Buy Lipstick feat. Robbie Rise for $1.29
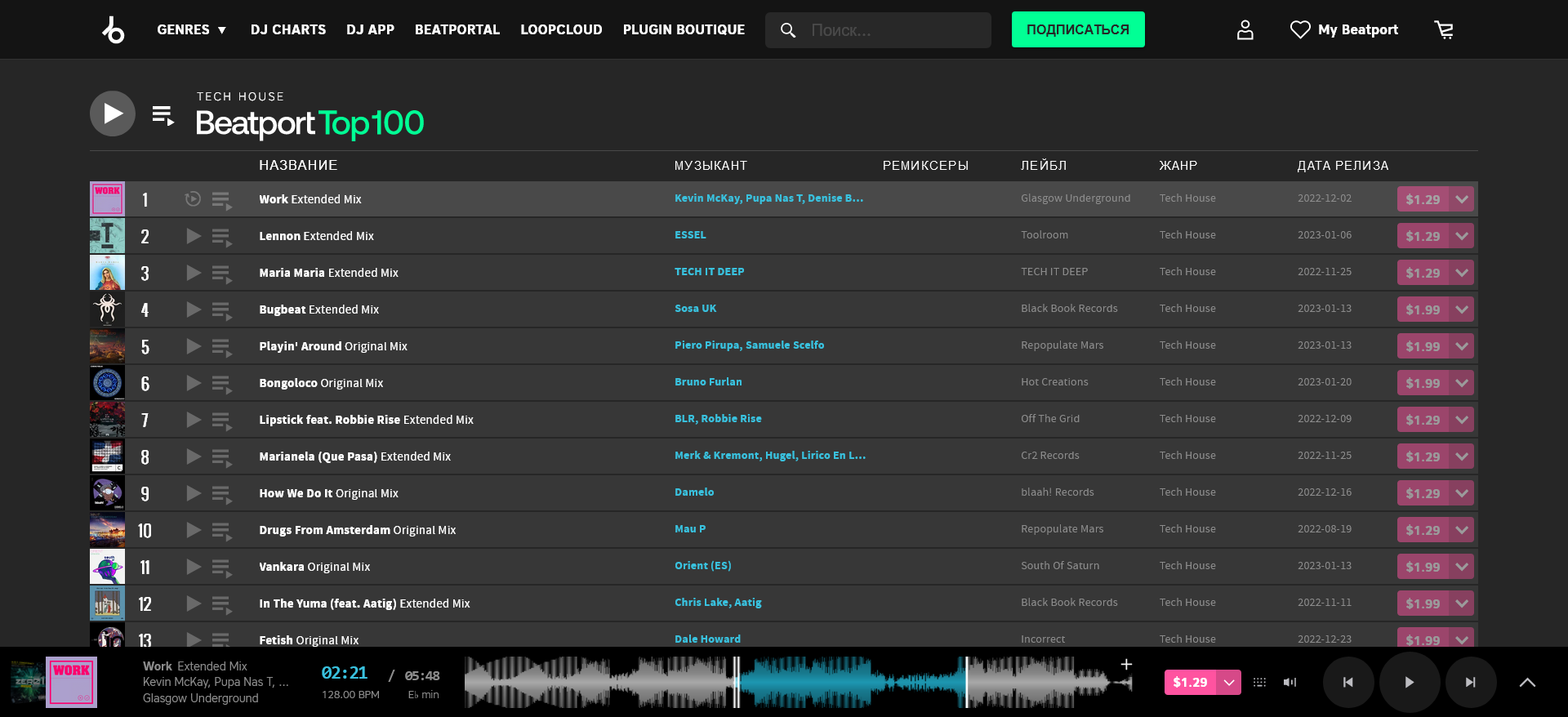This screenshot has height=717, width=1568. pos(1423,420)
